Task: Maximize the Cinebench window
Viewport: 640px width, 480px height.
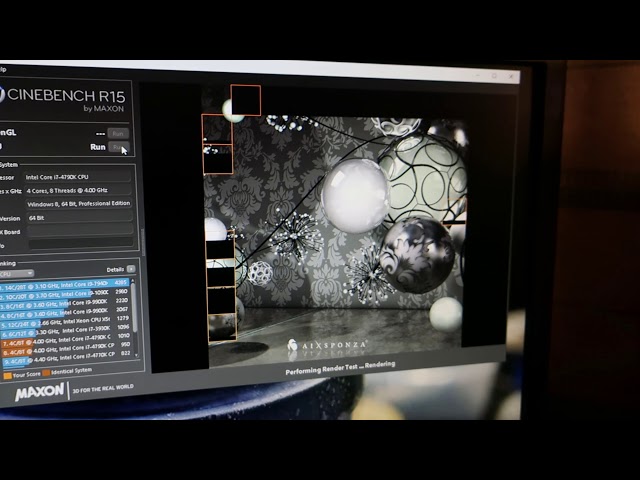Action: (495, 76)
